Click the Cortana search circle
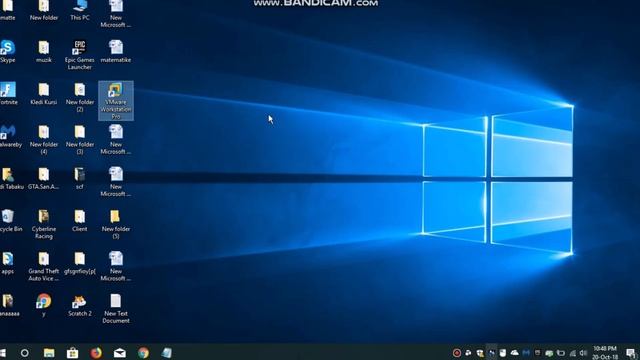 coord(24,353)
